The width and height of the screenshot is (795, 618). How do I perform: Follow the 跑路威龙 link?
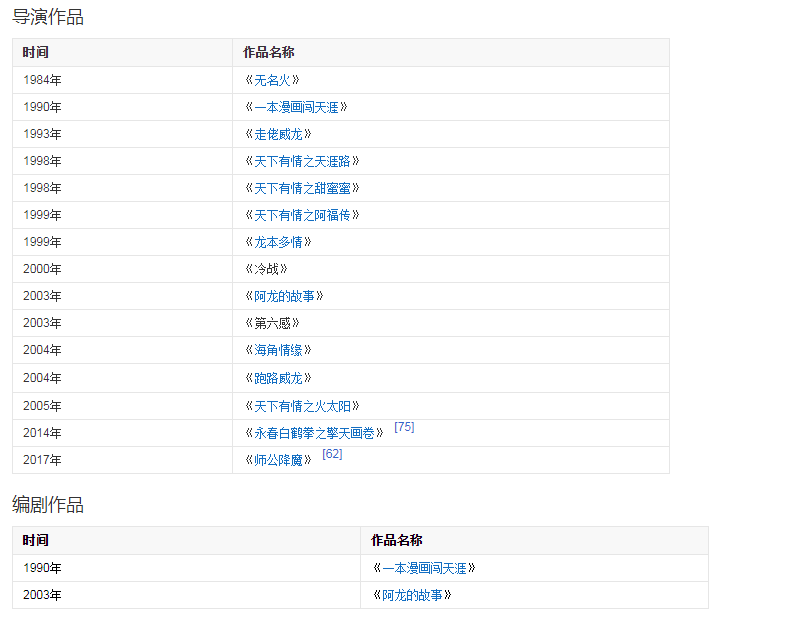click(278, 378)
